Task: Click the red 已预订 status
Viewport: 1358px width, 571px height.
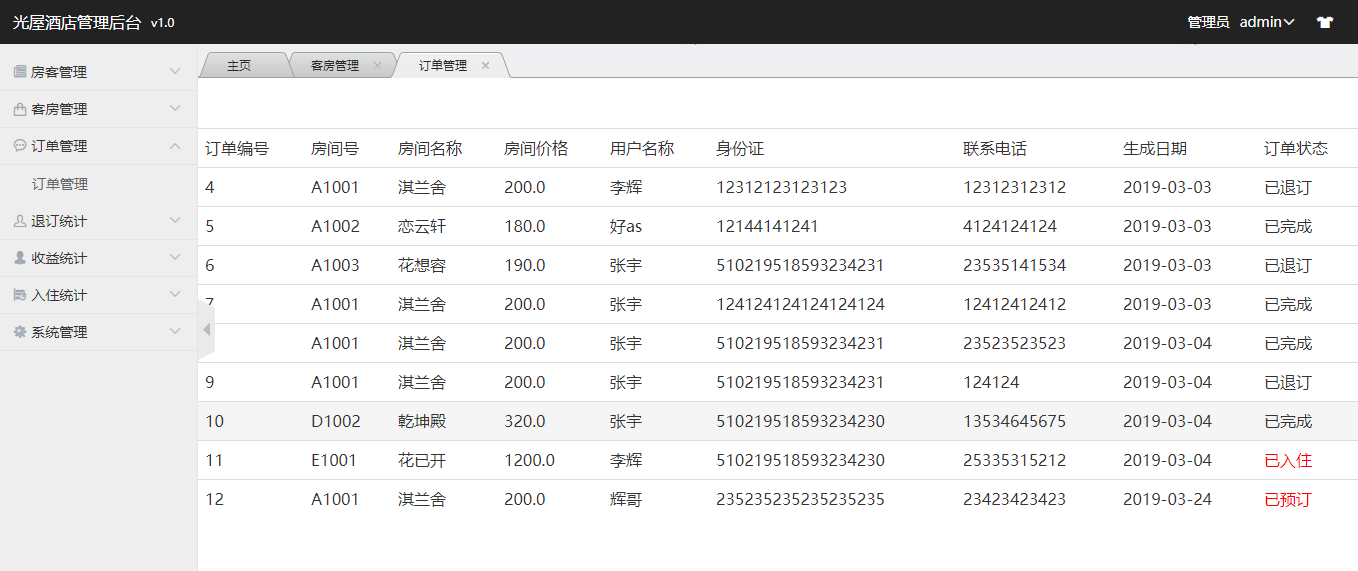Action: pos(1288,500)
